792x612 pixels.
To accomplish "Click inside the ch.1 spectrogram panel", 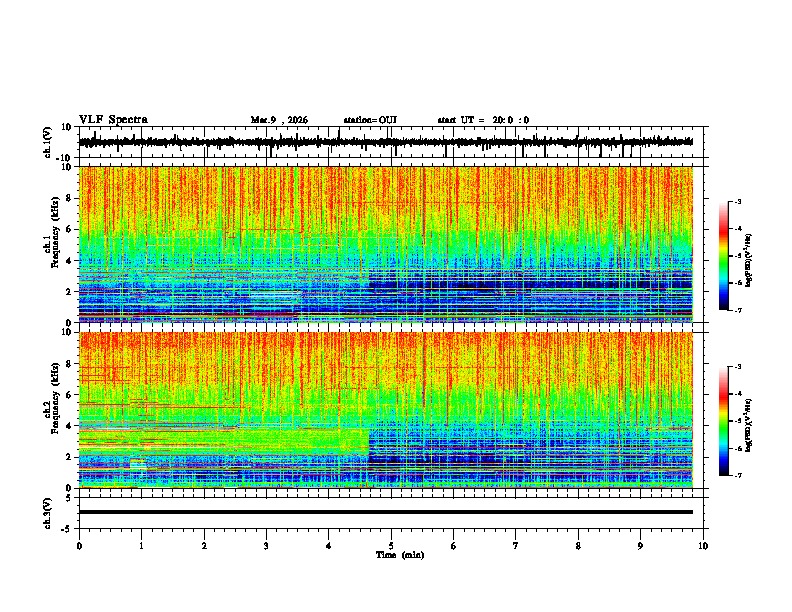I will click(x=386, y=244).
